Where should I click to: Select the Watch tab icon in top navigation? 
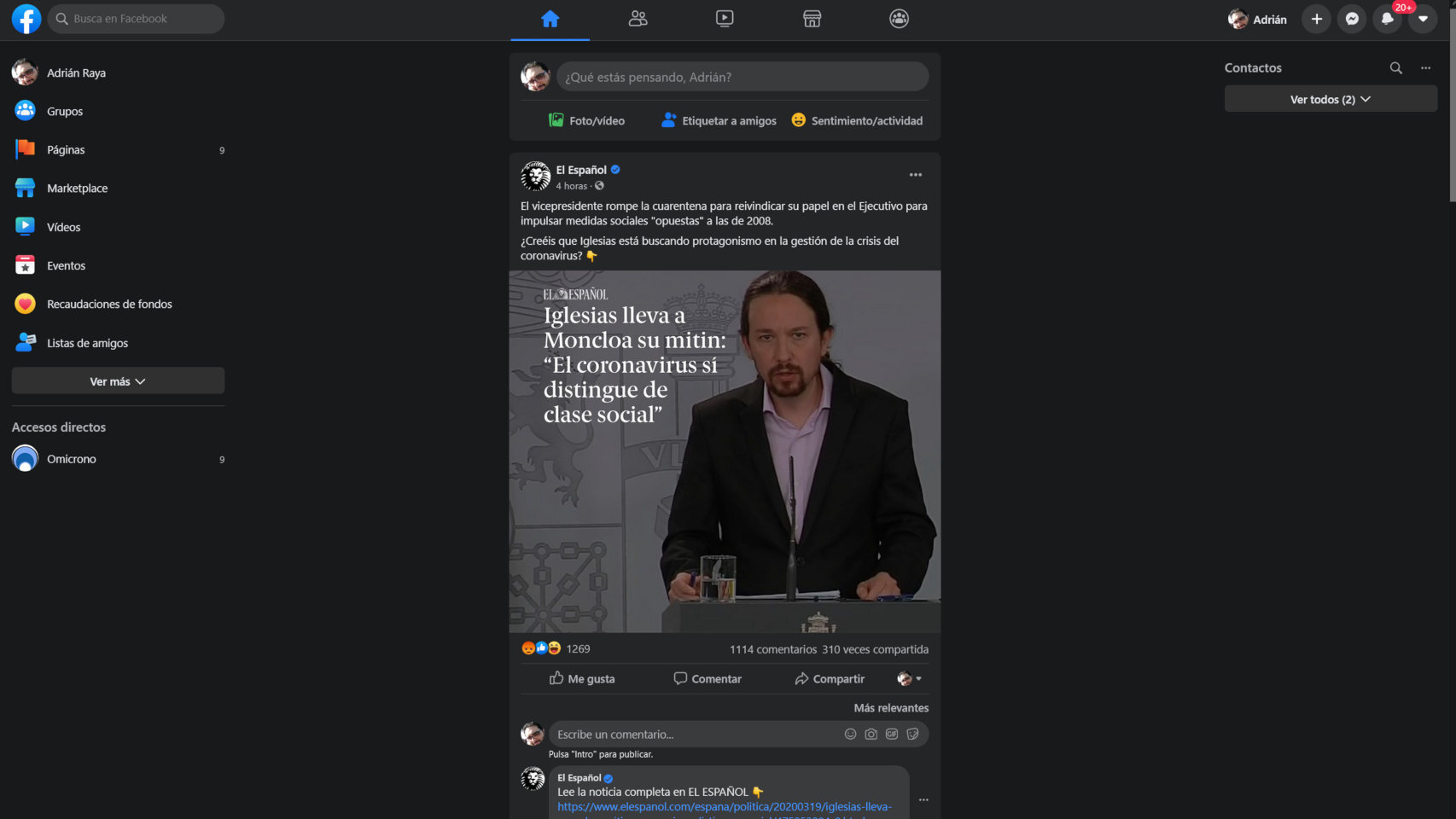tap(725, 18)
